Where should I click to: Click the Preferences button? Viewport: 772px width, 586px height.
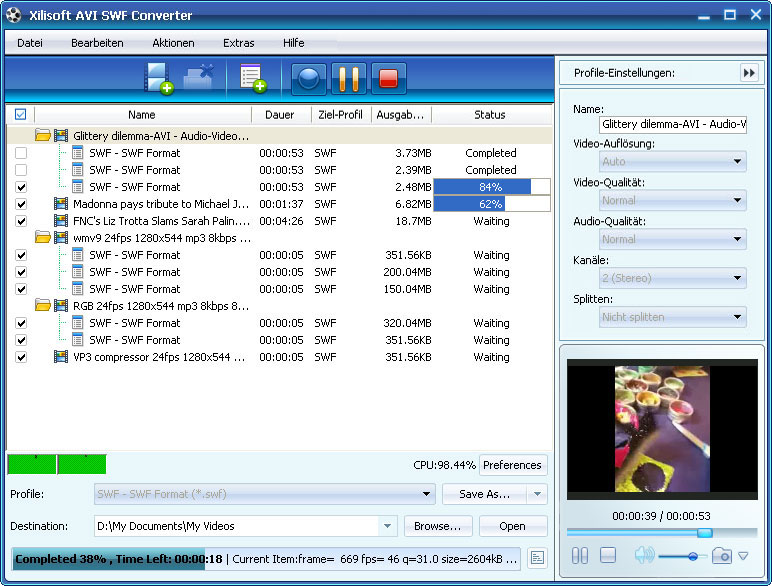click(513, 465)
